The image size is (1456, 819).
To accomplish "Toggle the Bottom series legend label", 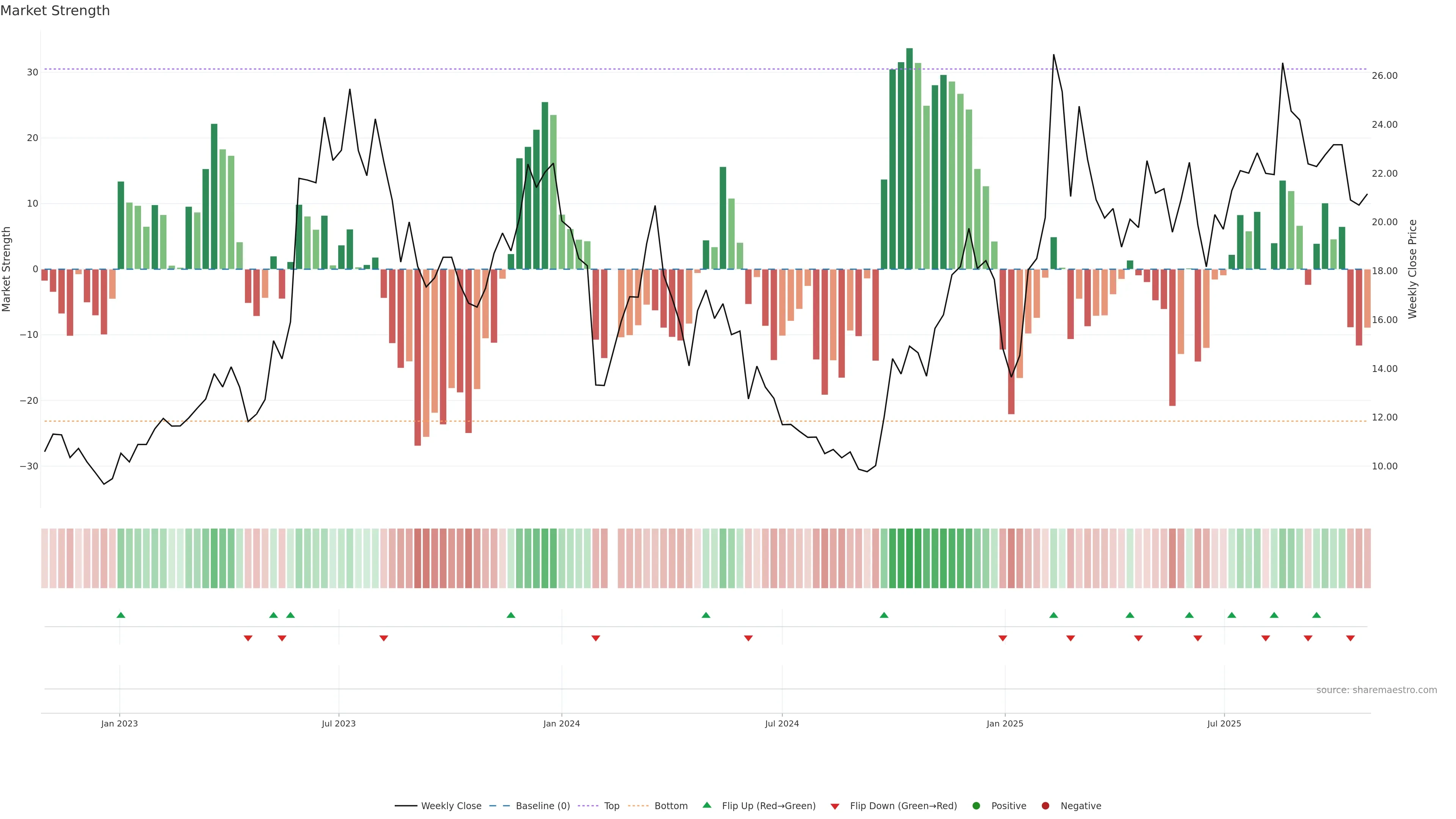I will (671, 805).
